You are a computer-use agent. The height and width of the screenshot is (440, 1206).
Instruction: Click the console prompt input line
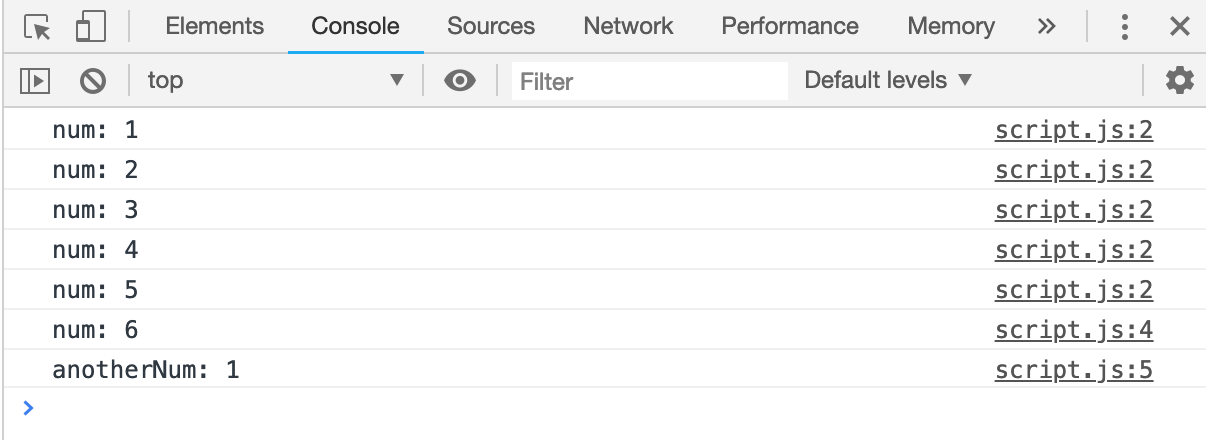coord(600,408)
